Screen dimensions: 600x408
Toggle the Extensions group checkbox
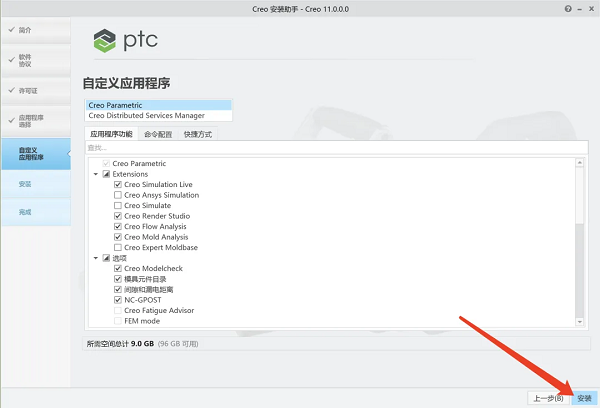106,174
